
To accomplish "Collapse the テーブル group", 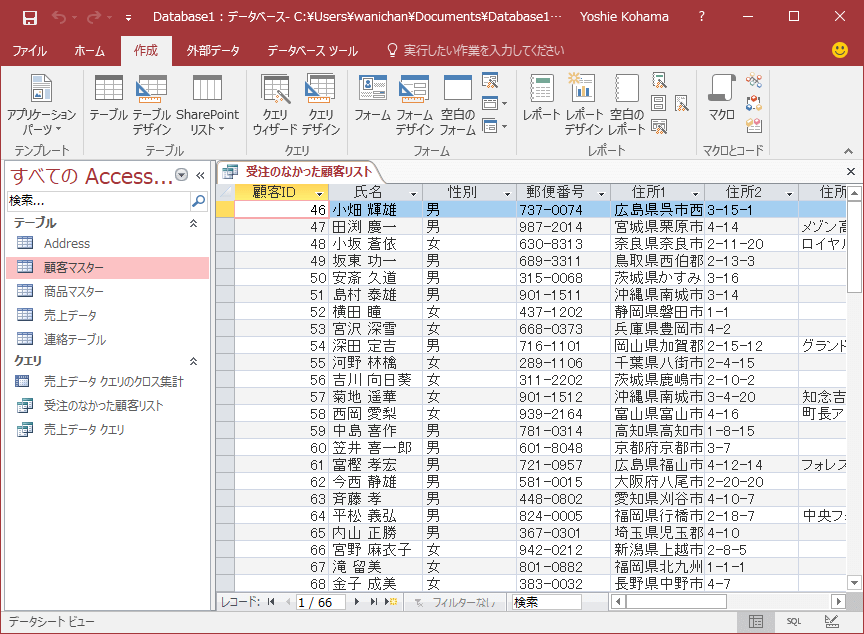I will click(x=193, y=223).
